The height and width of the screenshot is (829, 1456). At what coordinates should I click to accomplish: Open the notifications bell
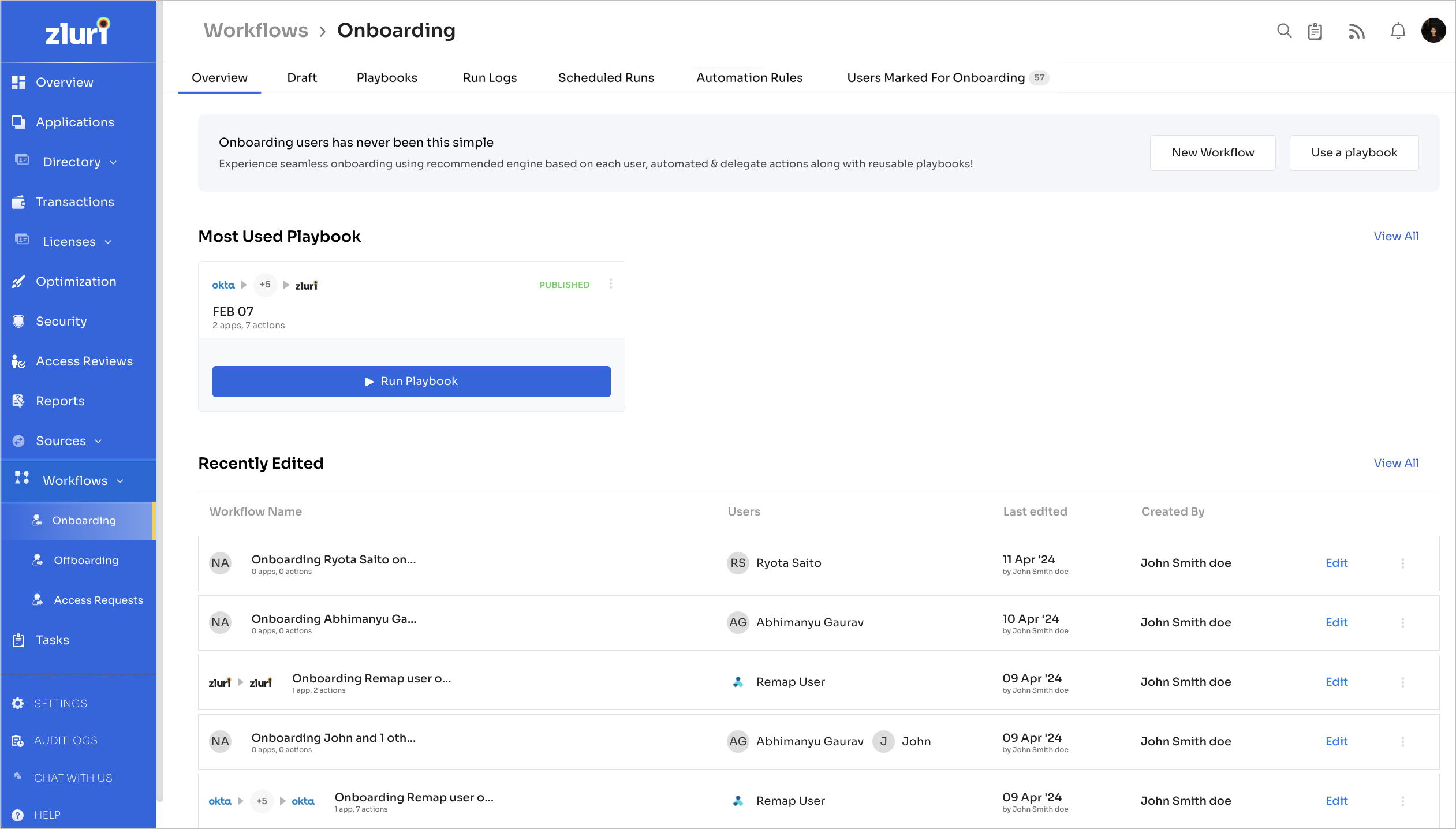(1398, 31)
